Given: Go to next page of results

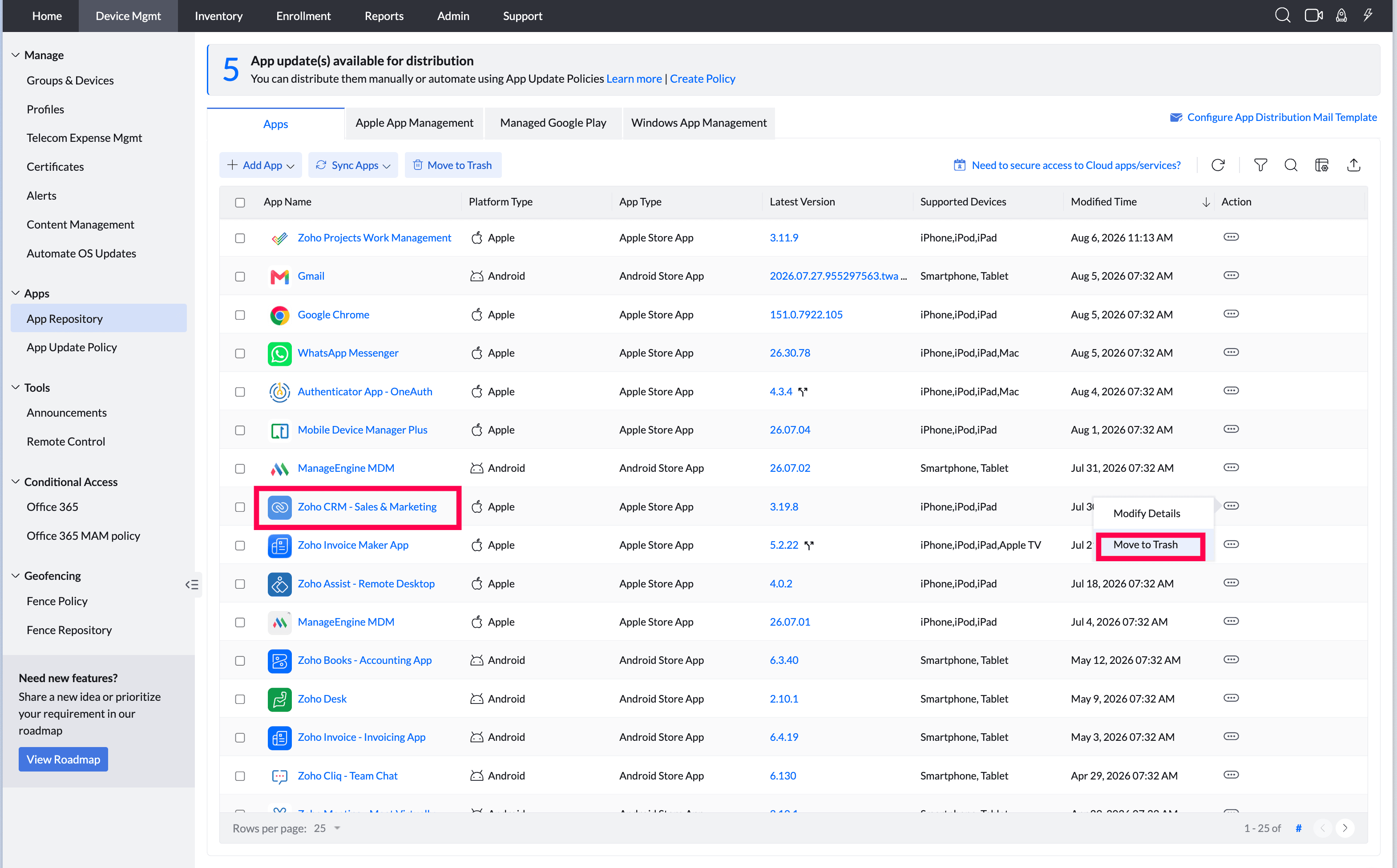Looking at the screenshot, I should coord(1345,828).
